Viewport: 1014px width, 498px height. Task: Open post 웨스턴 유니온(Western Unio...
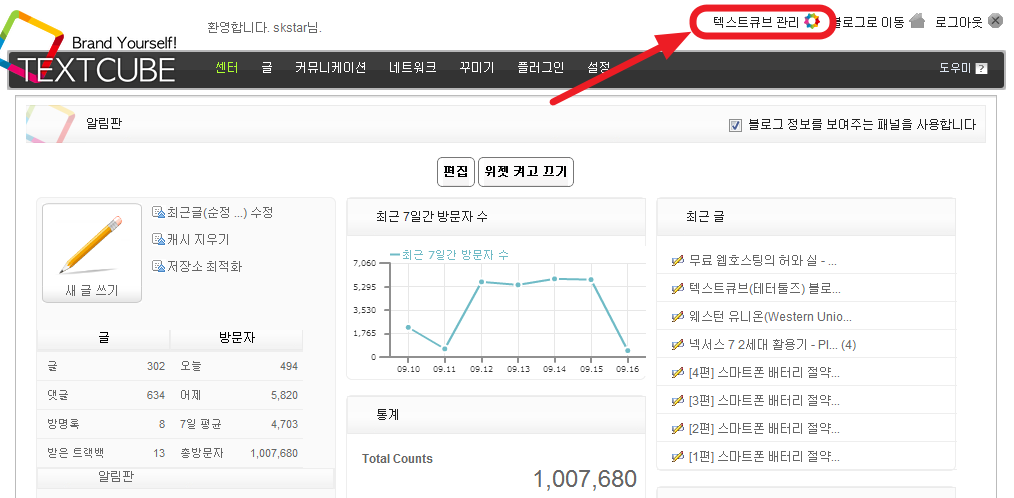[771, 316]
